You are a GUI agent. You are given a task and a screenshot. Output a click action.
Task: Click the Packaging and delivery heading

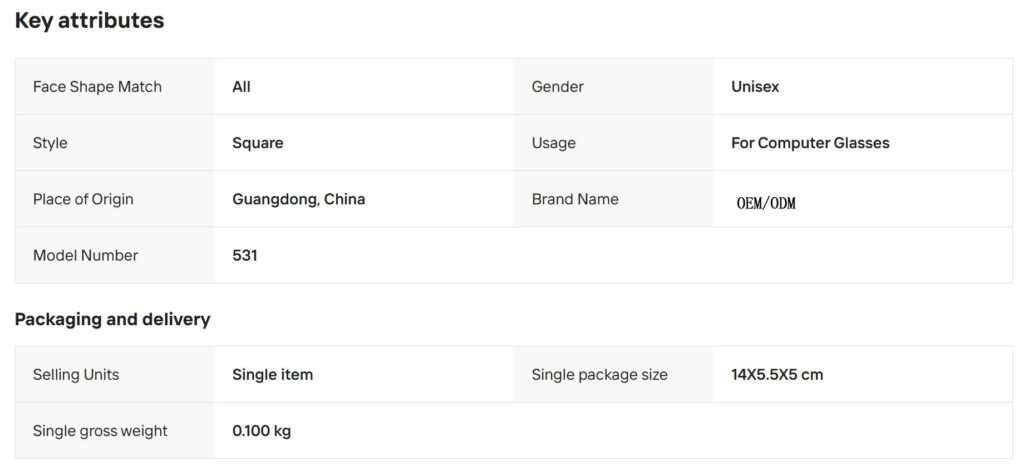click(112, 319)
